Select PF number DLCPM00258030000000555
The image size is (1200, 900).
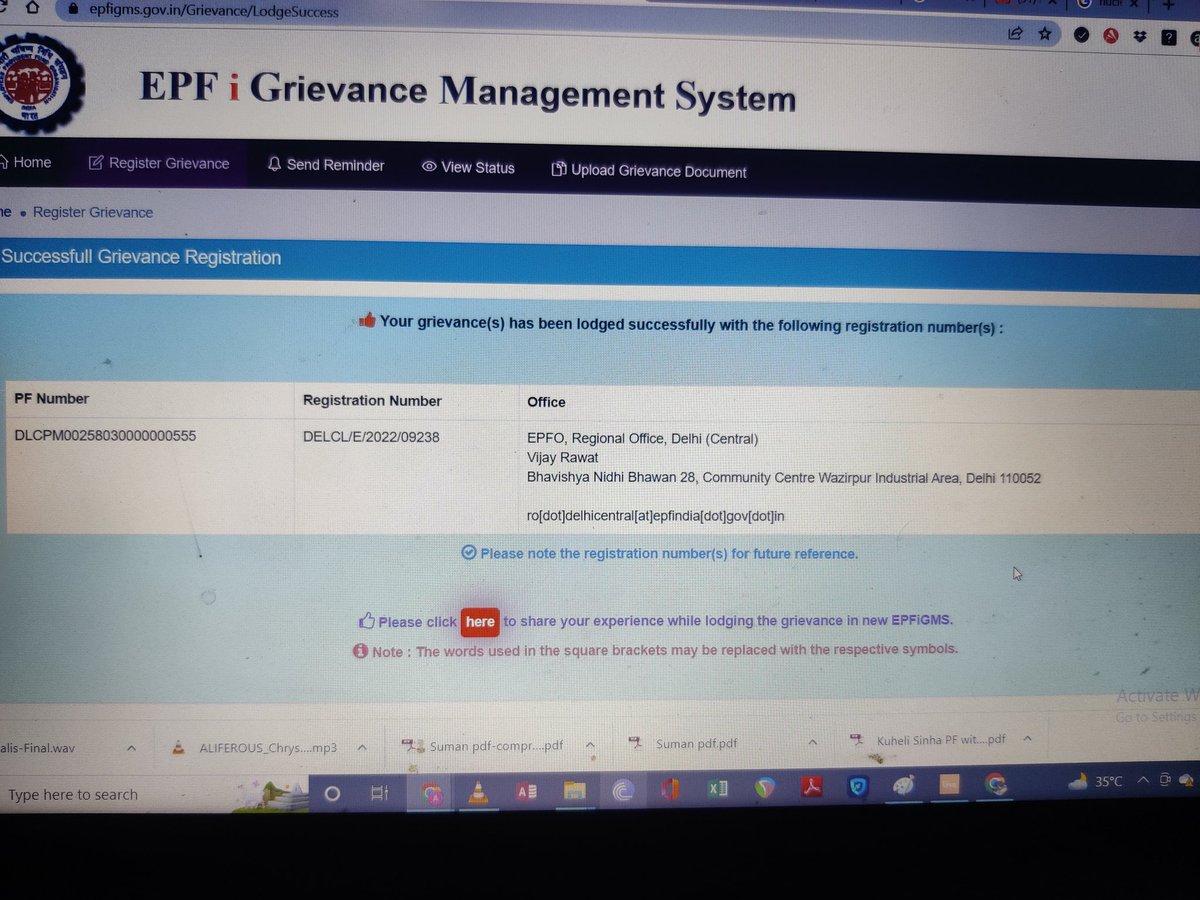(105, 435)
